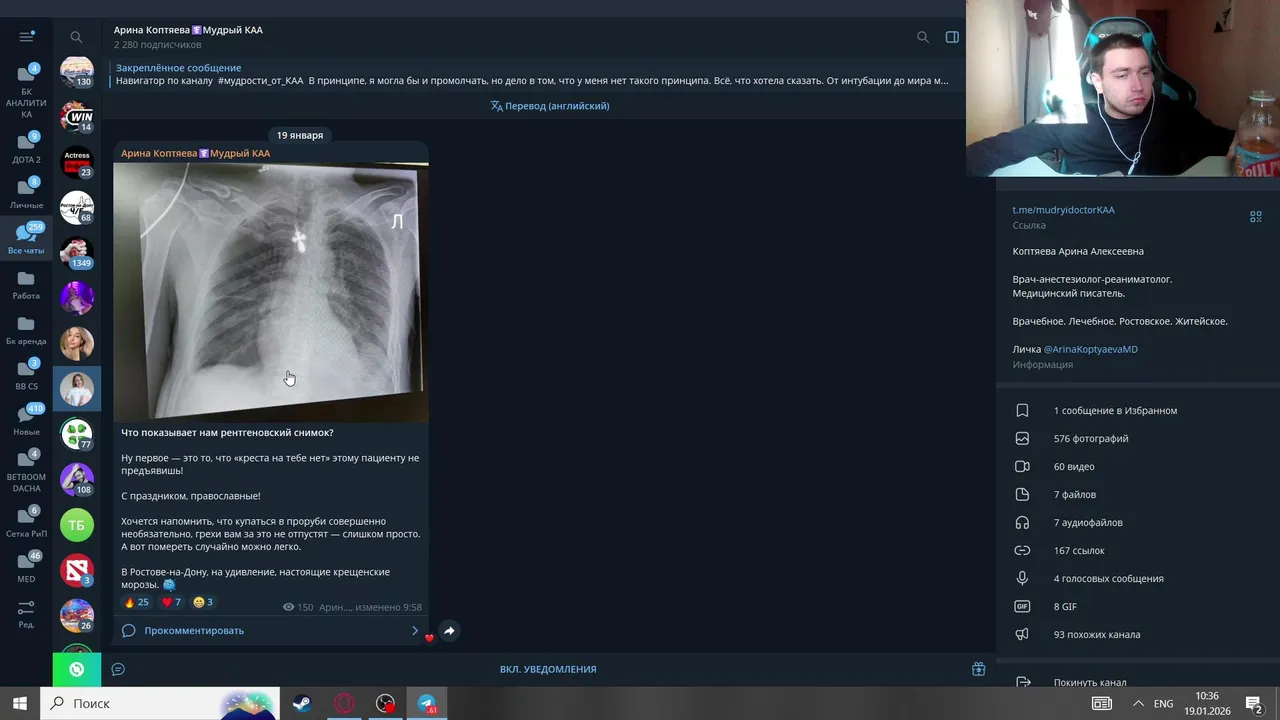Open the BETBOOM DACHA folder
Screen dimensions: 1280x720
tap(26, 470)
